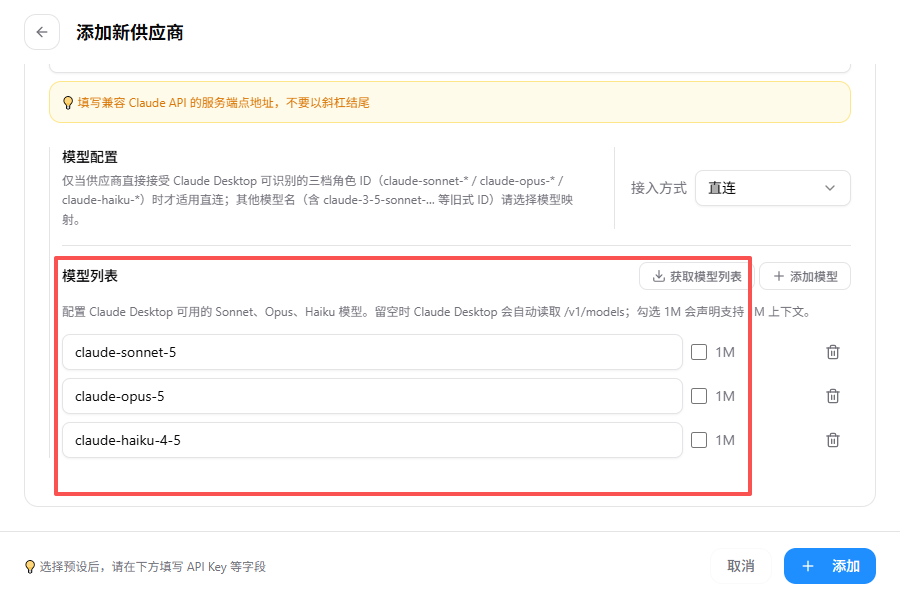The height and width of the screenshot is (600, 900).
Task: Click the 模型配置 heading
Action: [x=90, y=157]
